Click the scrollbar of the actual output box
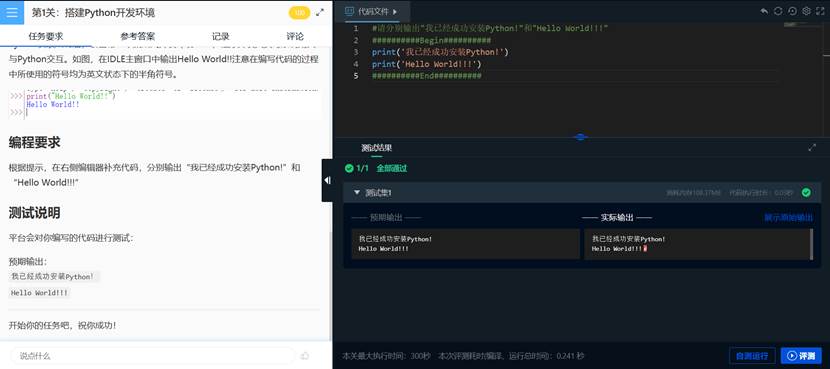 click(x=811, y=244)
